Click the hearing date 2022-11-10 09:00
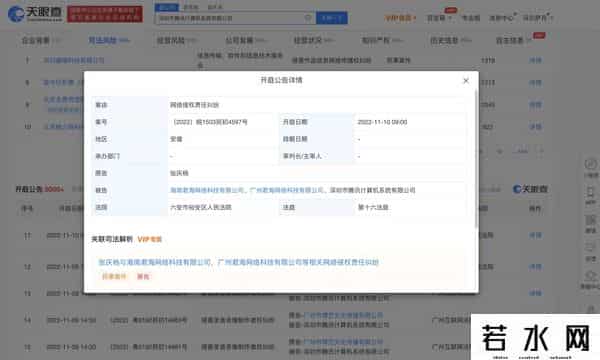The height and width of the screenshot is (360, 600). click(382, 122)
